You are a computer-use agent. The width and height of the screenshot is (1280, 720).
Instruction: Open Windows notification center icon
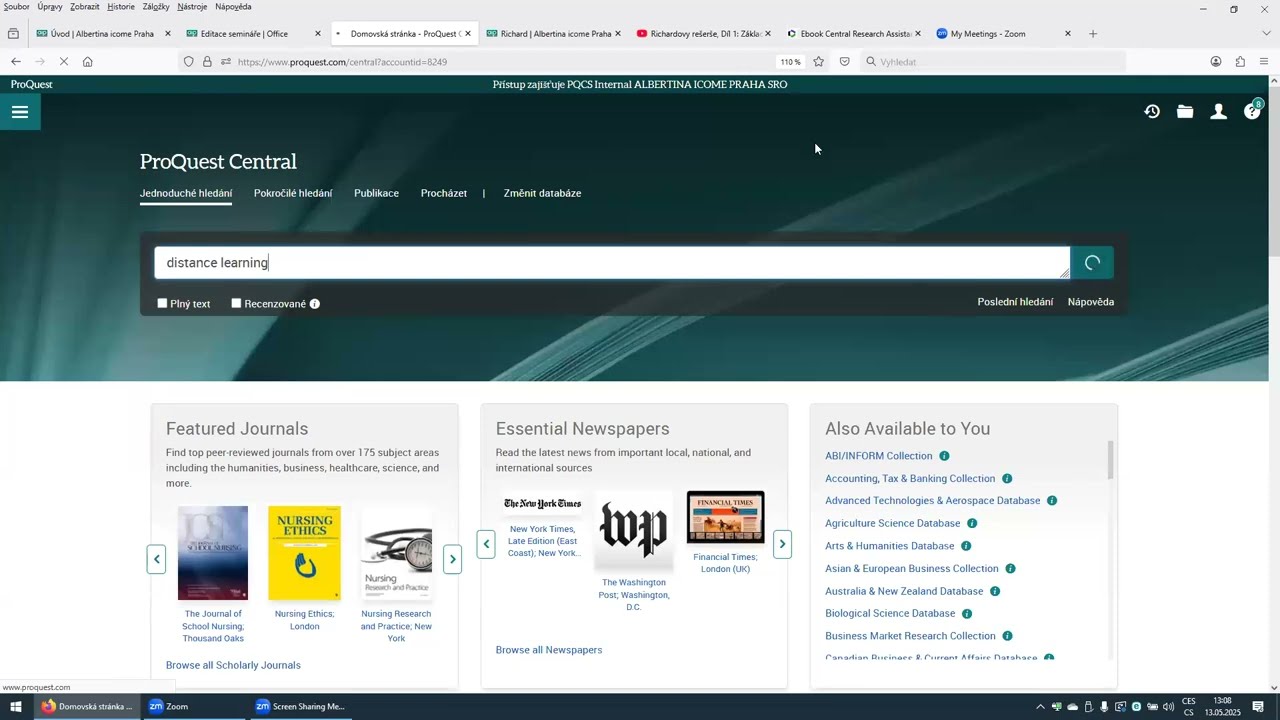pos(1258,707)
